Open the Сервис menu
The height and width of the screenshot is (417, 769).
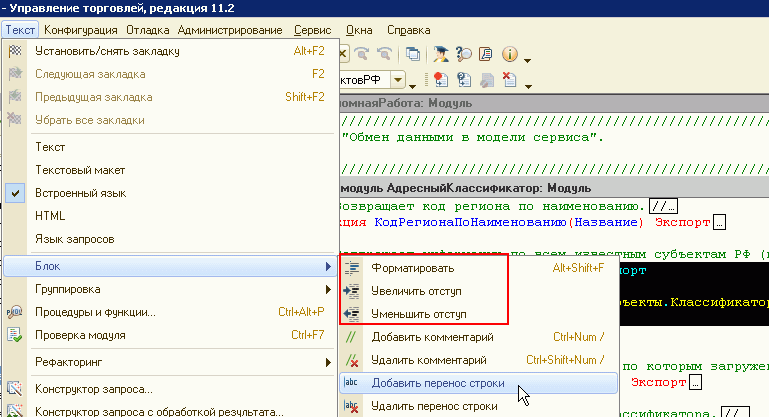(313, 30)
